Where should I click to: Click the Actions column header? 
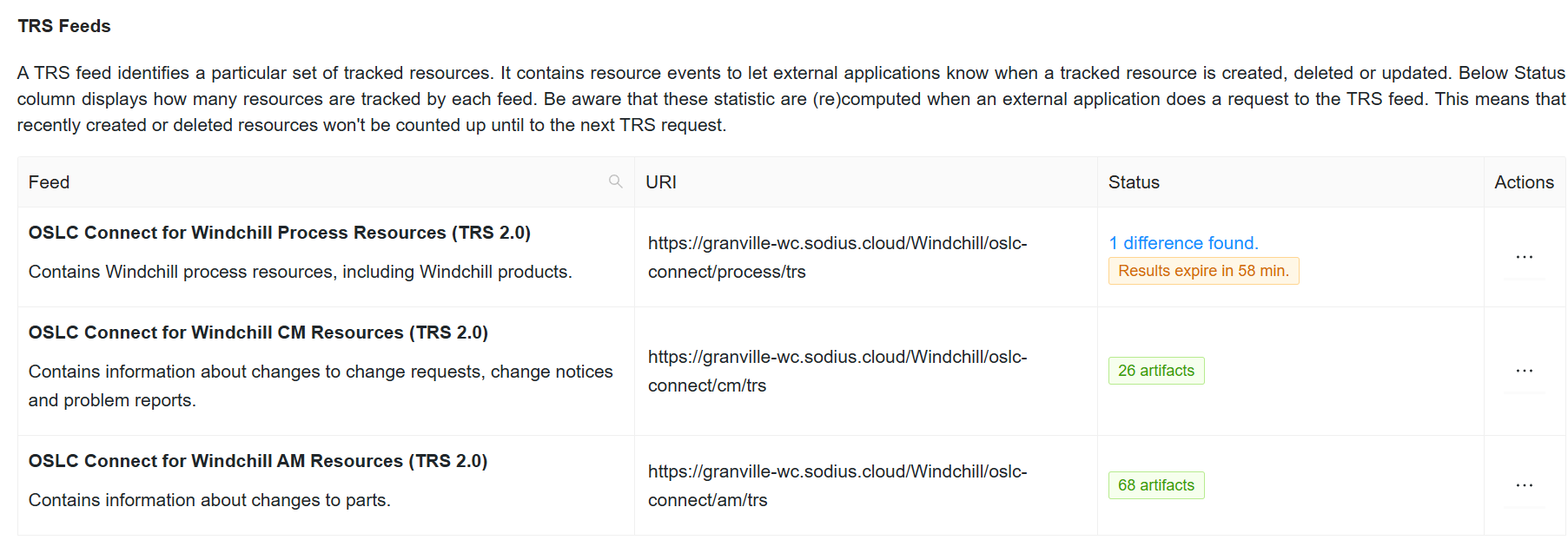click(x=1524, y=182)
